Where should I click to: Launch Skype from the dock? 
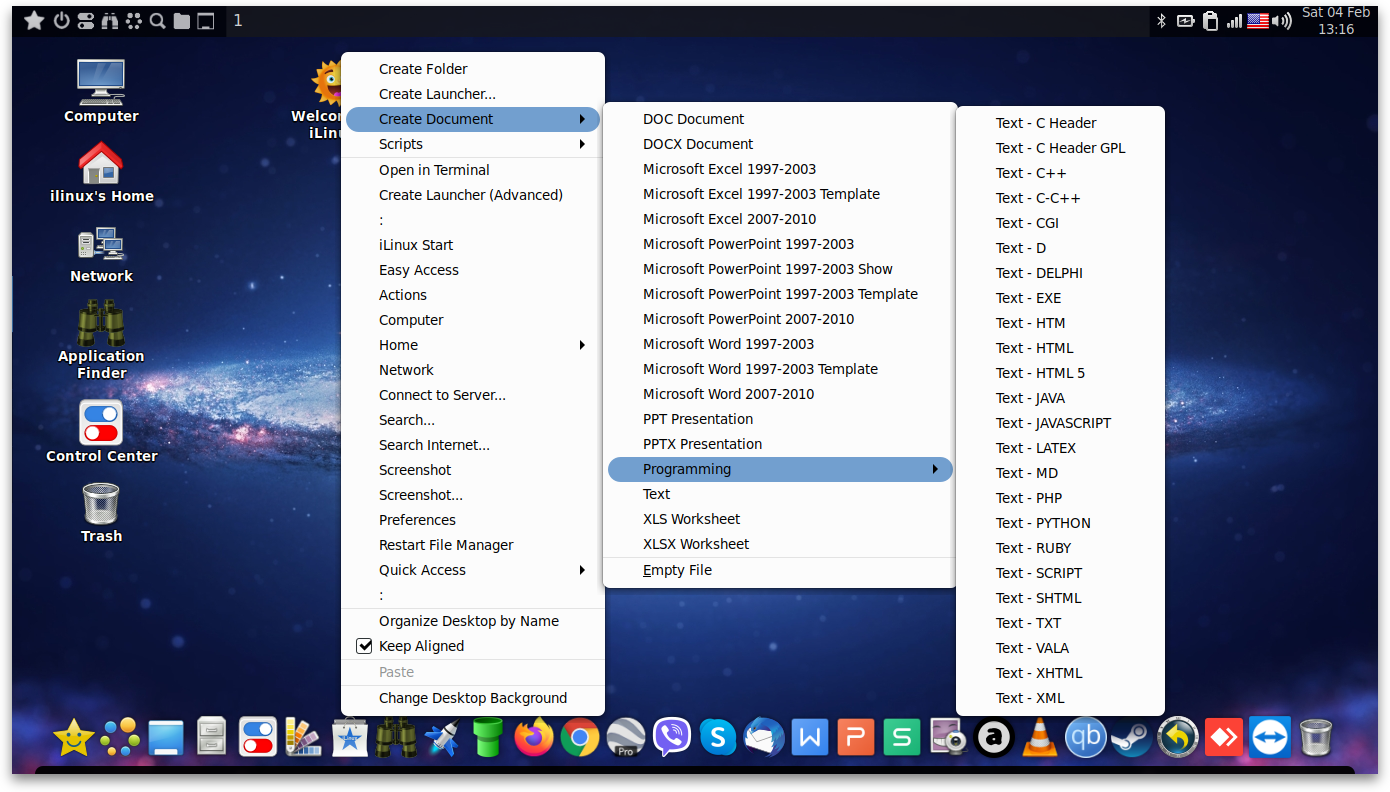tap(718, 739)
